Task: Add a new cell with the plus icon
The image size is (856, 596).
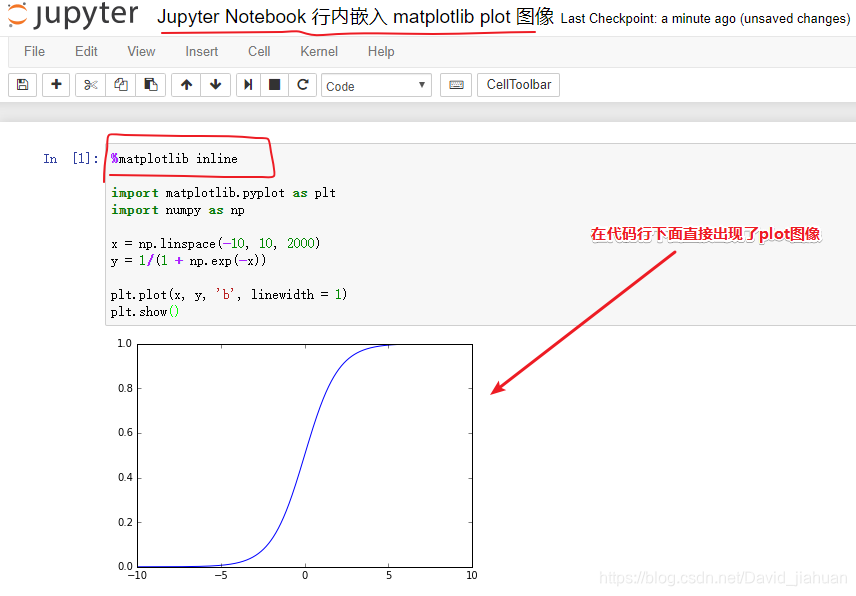Action: click(56, 85)
